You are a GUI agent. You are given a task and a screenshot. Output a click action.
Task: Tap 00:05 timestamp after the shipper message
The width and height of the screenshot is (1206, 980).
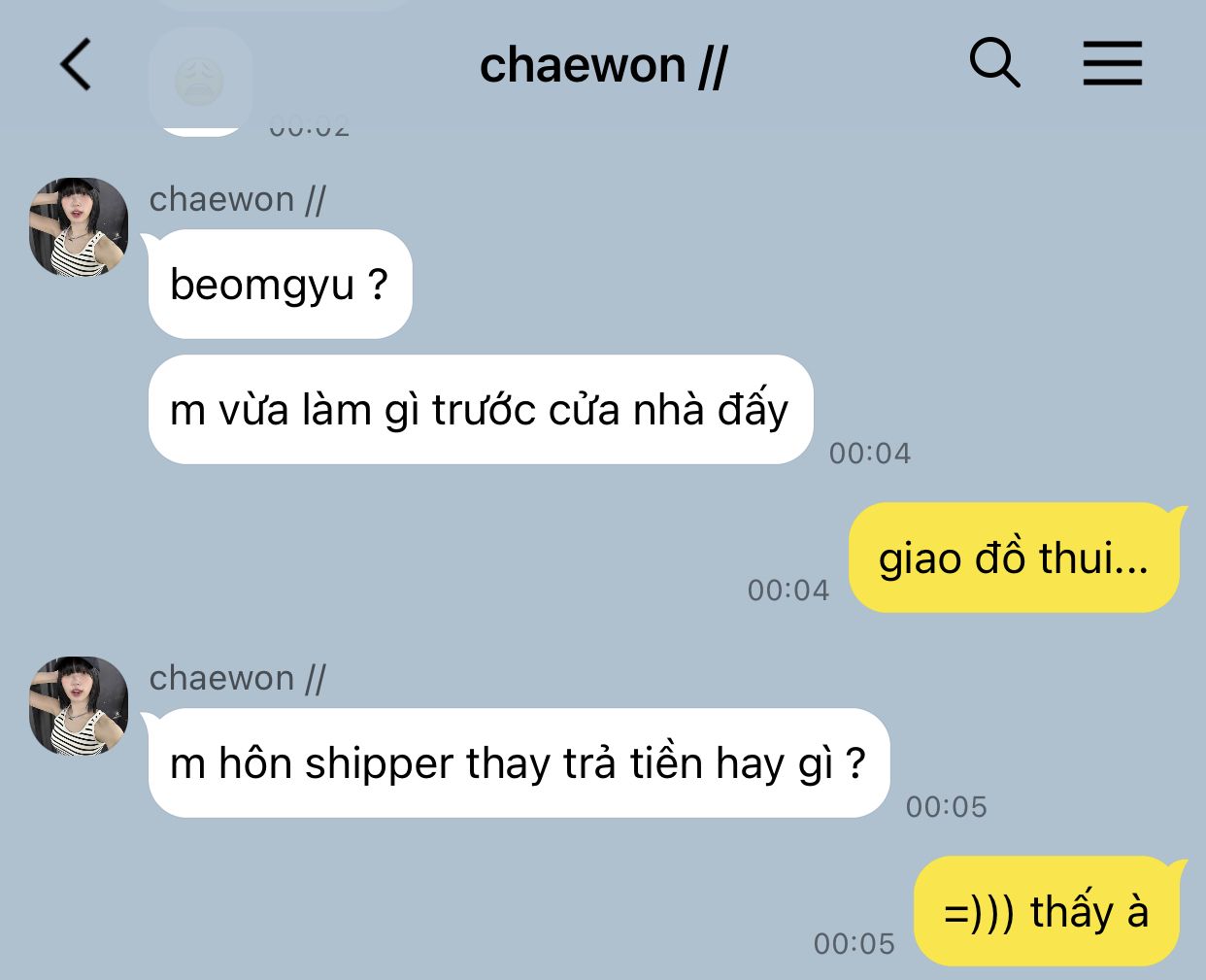tap(947, 807)
